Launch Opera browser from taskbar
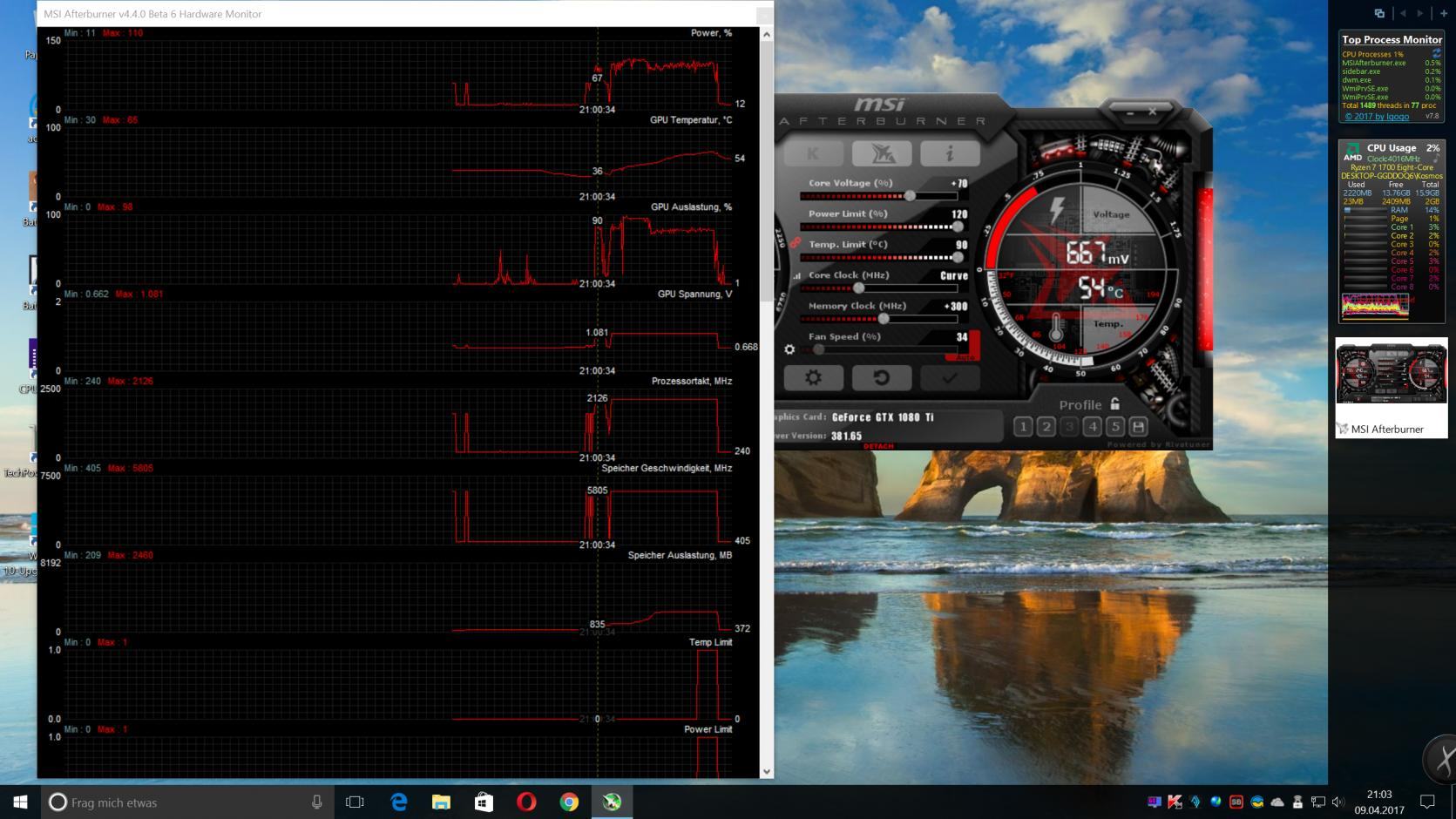1456x819 pixels. point(526,802)
